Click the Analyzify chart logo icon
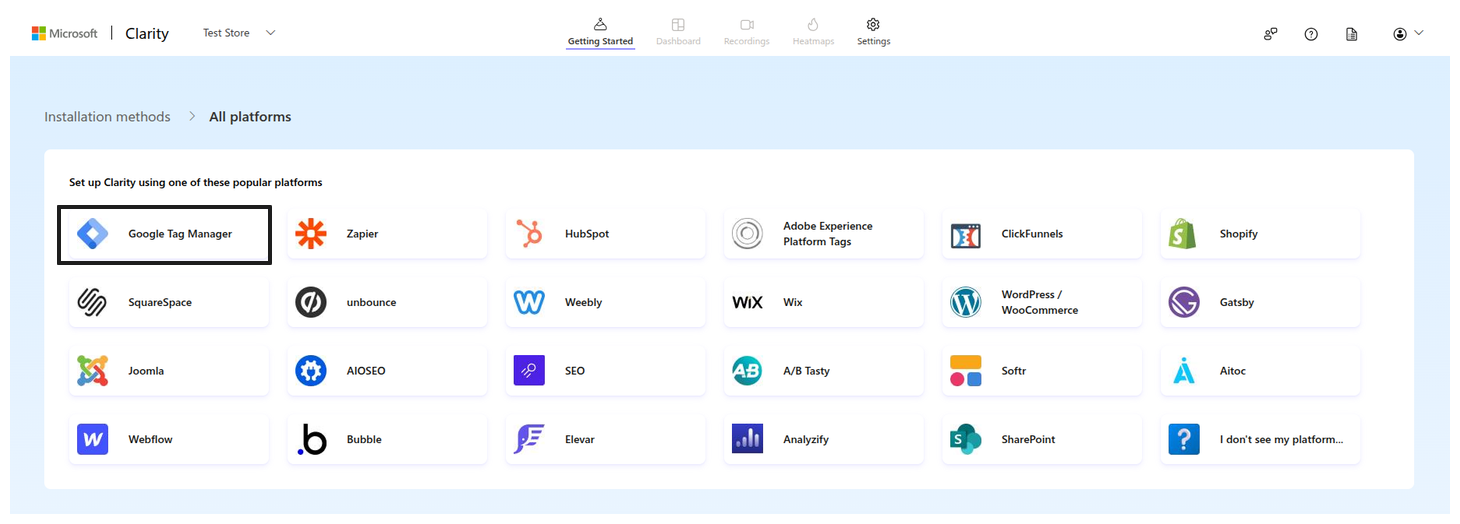The image size is (1460, 524). coord(747,439)
